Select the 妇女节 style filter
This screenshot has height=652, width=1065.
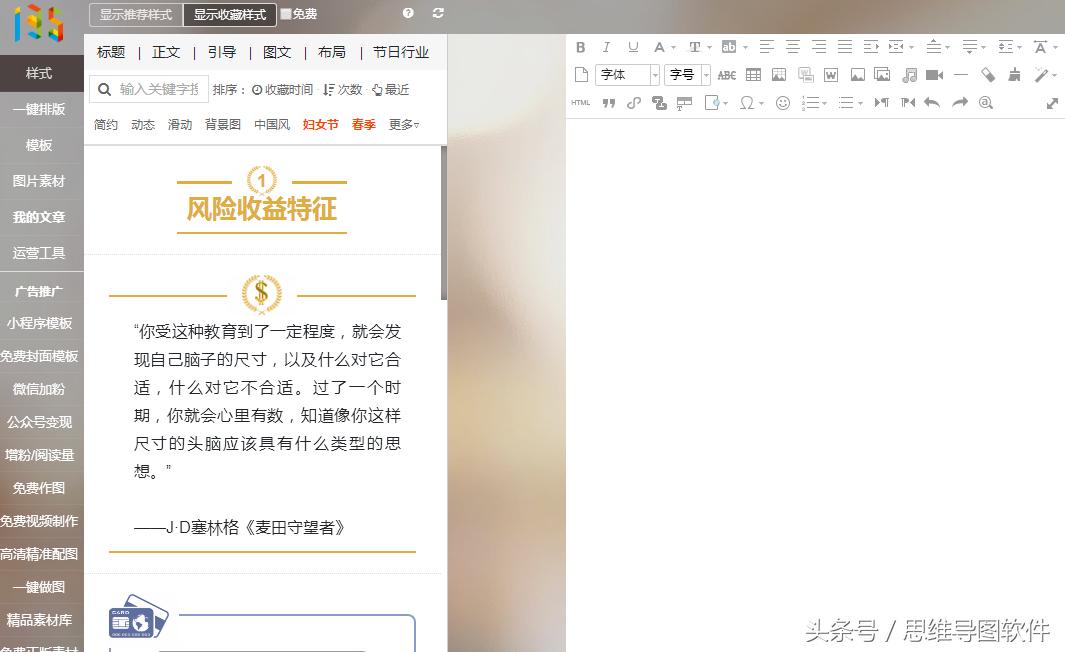point(319,124)
